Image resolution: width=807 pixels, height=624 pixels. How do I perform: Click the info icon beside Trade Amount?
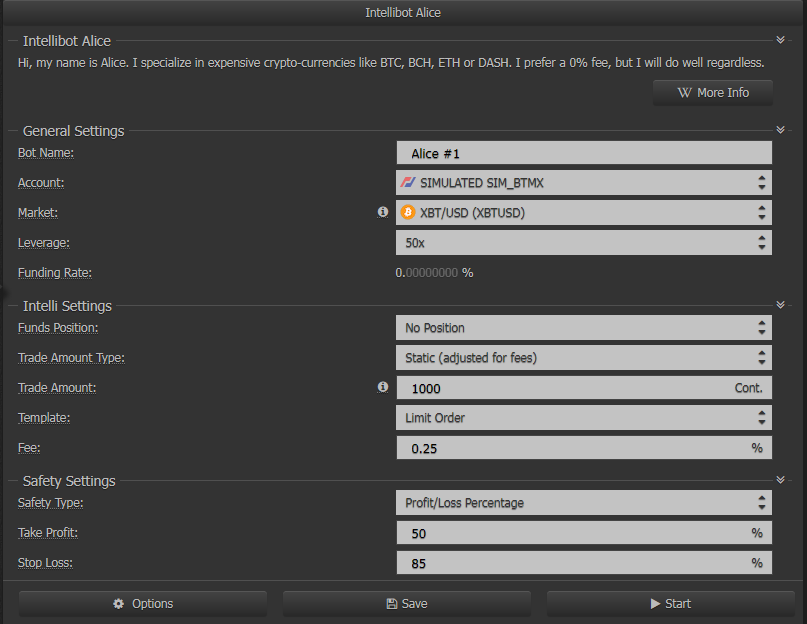[x=382, y=387]
